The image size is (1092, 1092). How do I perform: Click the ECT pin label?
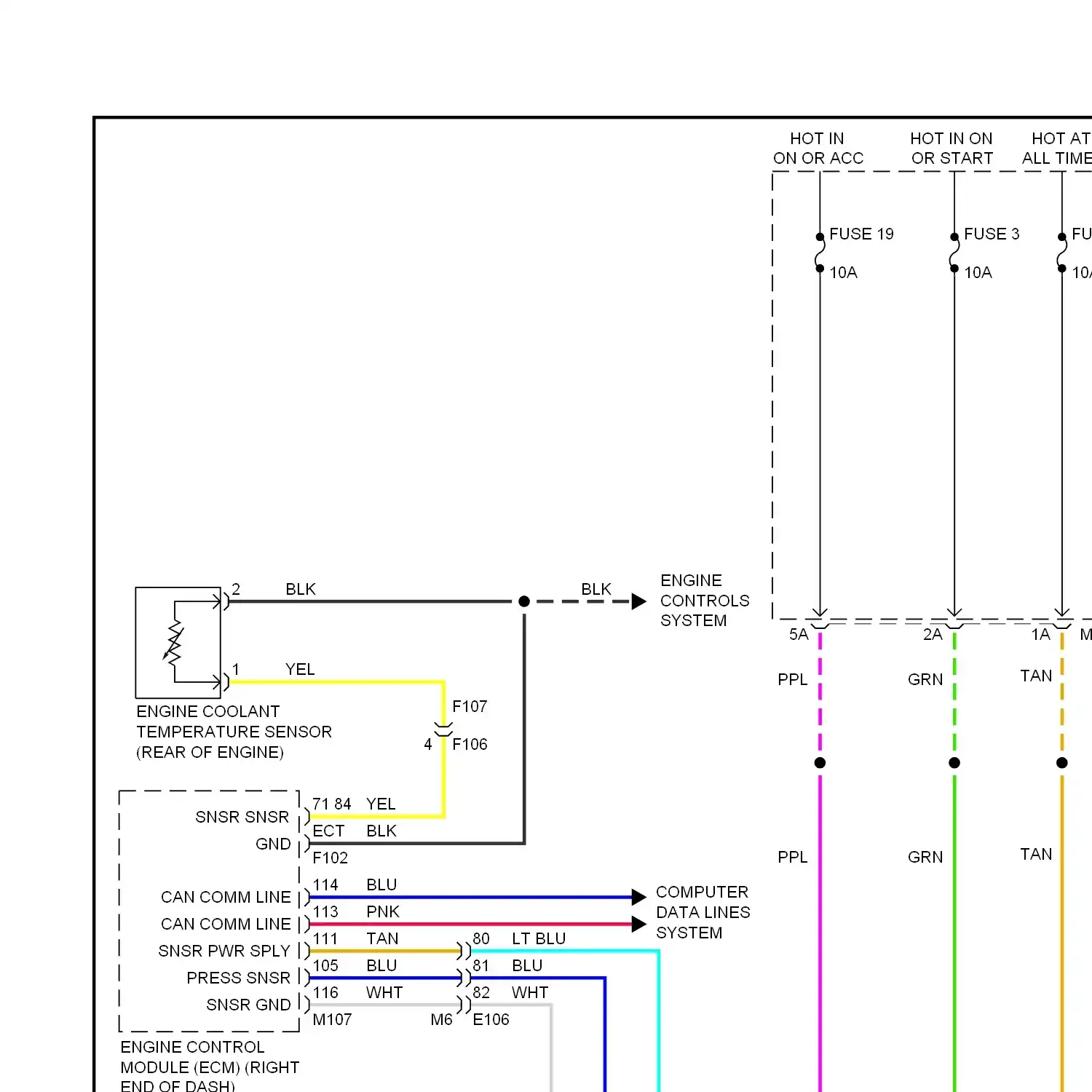328,831
